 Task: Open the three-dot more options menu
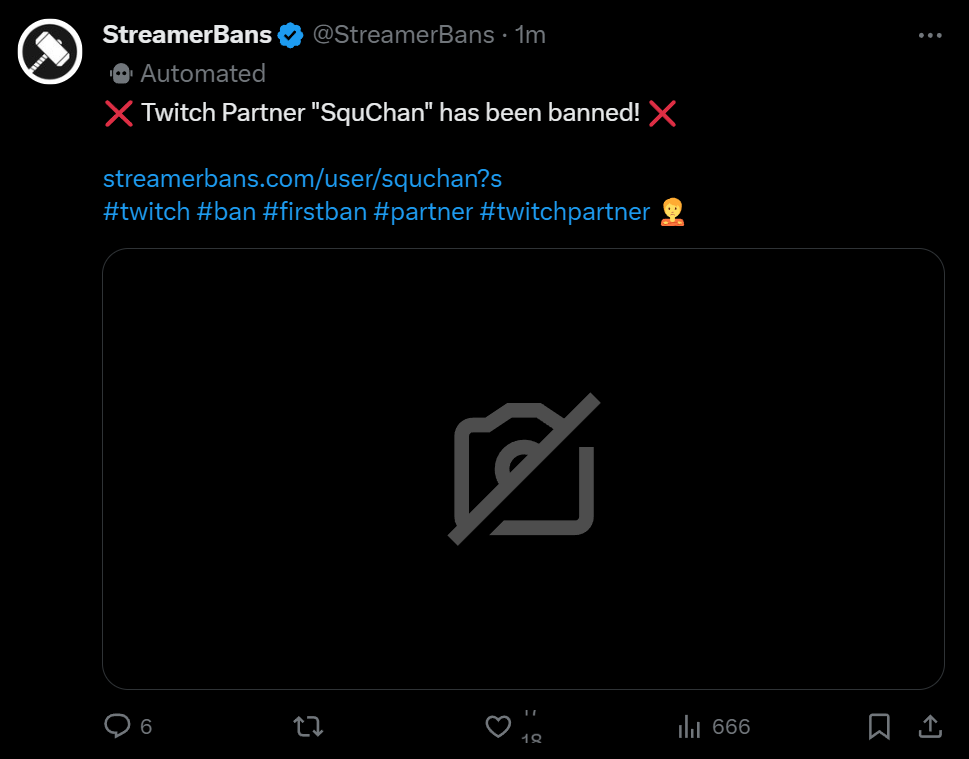930,35
